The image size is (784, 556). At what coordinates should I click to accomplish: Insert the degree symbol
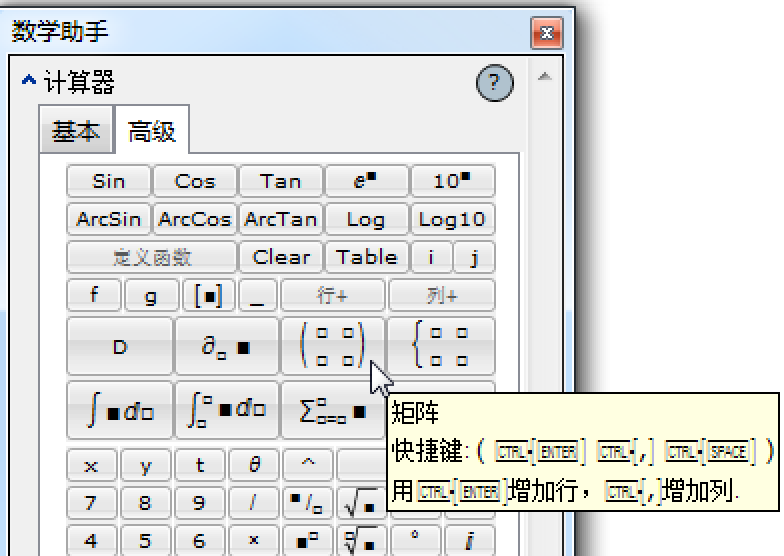coord(415,540)
